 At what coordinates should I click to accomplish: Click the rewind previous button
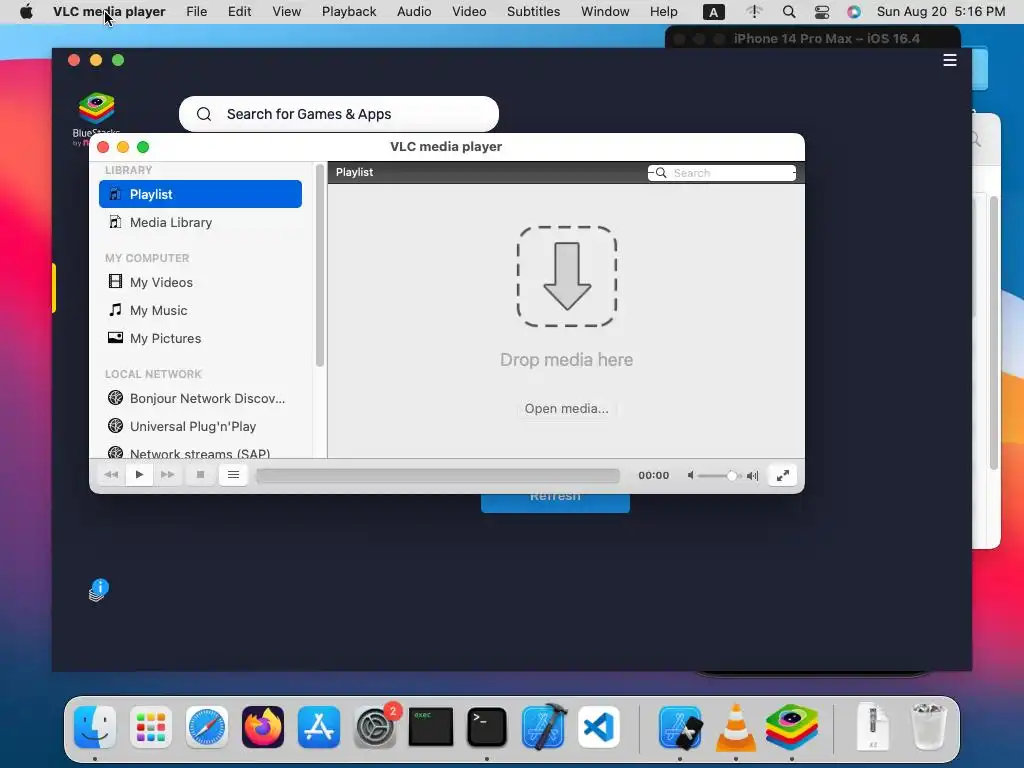[x=112, y=475]
